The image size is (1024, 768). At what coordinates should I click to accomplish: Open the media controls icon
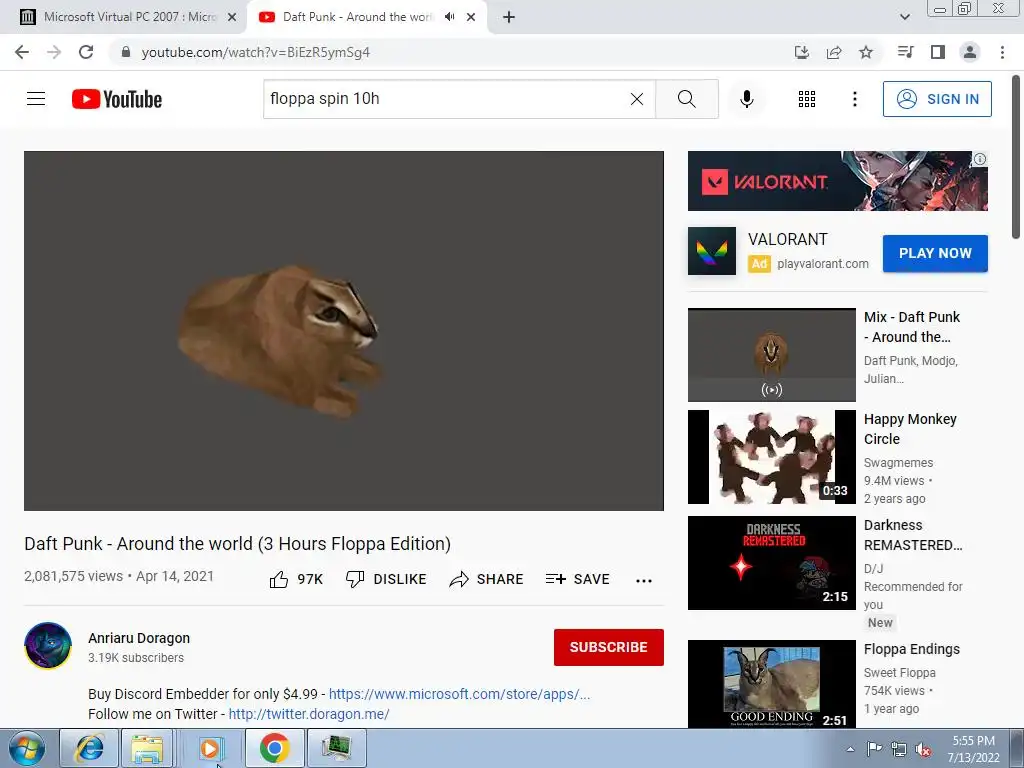click(x=905, y=52)
